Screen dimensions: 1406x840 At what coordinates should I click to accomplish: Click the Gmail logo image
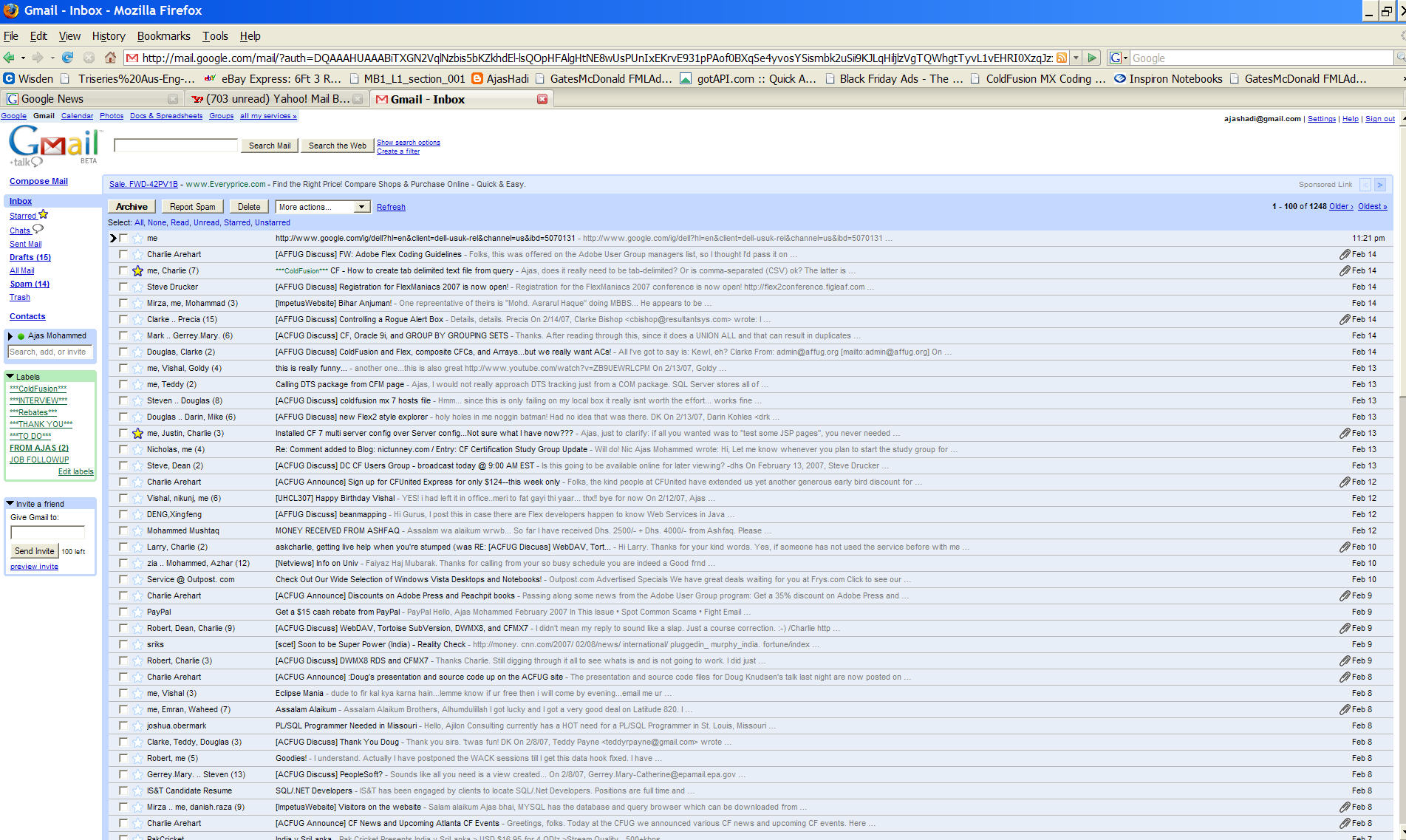(53, 146)
